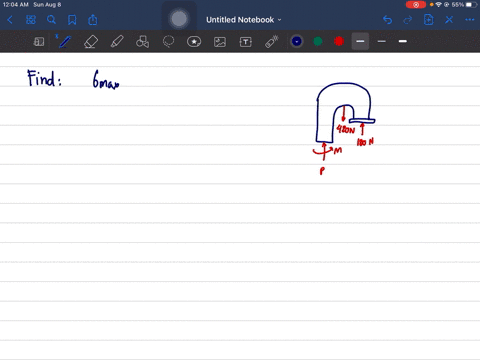Image resolution: width=480 pixels, height=360 pixels.
Task: Open the three-dot more options menu
Action: (x=470, y=20)
